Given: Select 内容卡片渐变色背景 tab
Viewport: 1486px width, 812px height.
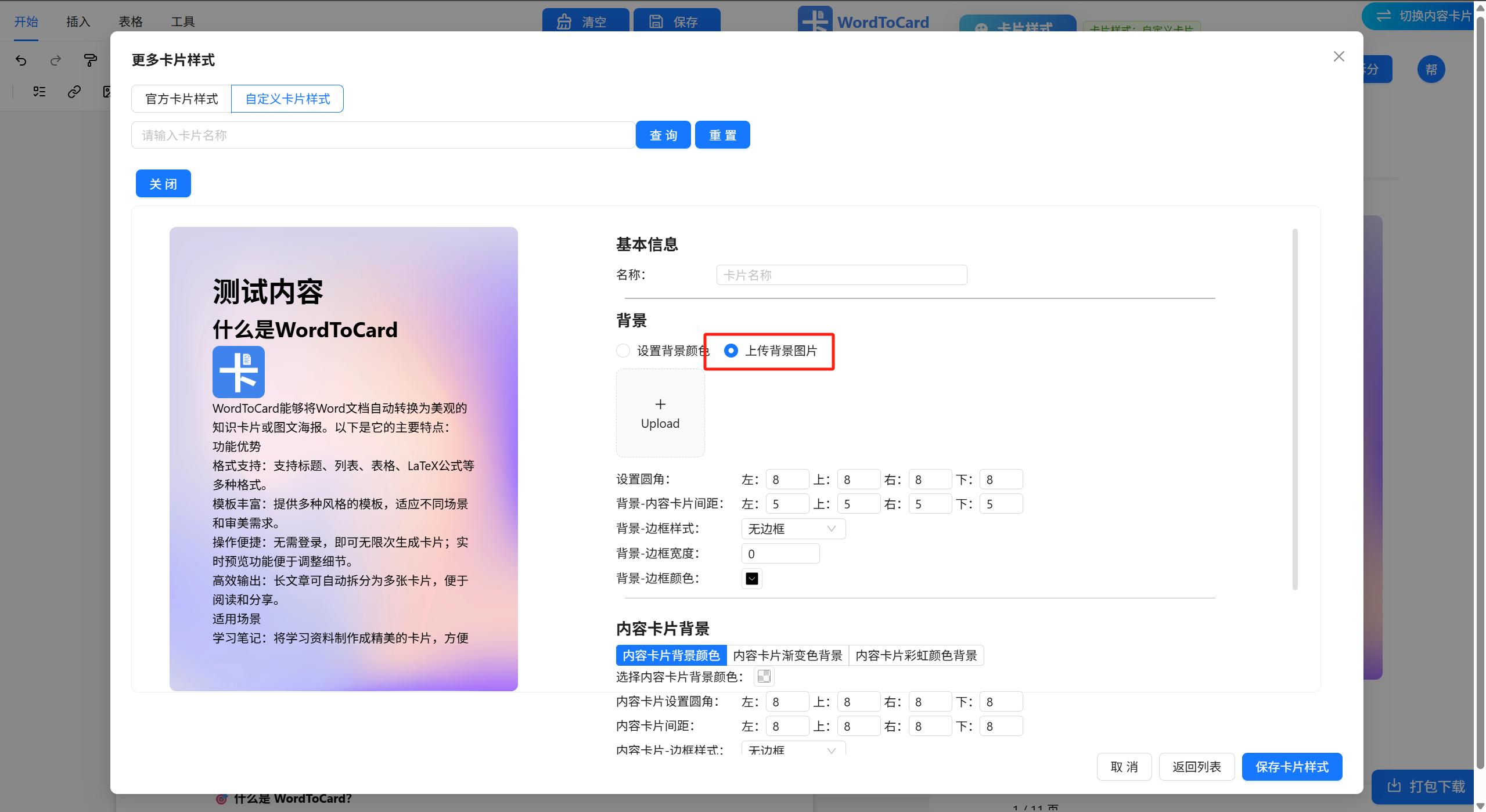Looking at the screenshot, I should [787, 655].
